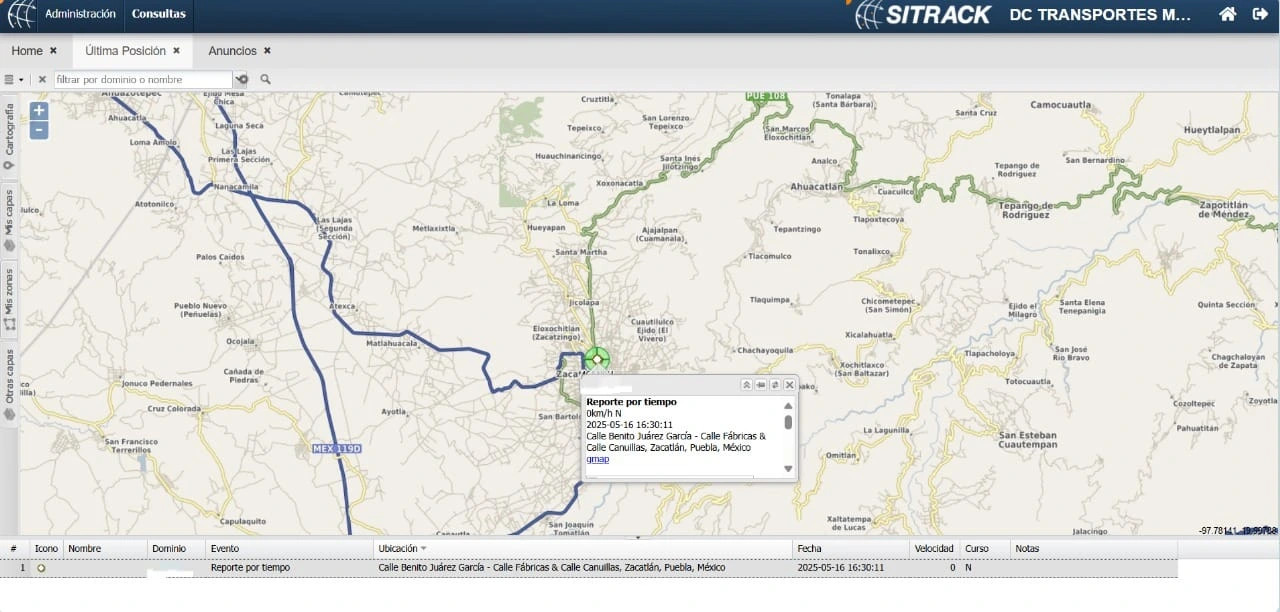Screen dimensions: 1280x612
Task: Clear the filter with the X icon
Action: pos(42,79)
